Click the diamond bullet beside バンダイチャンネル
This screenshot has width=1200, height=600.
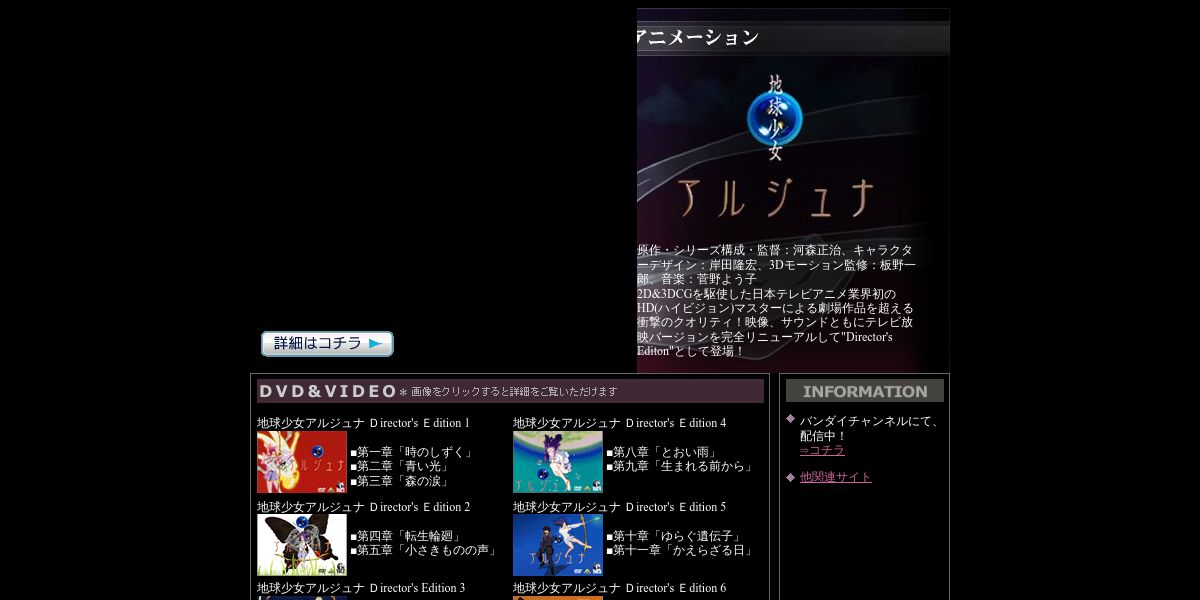pyautogui.click(x=790, y=419)
